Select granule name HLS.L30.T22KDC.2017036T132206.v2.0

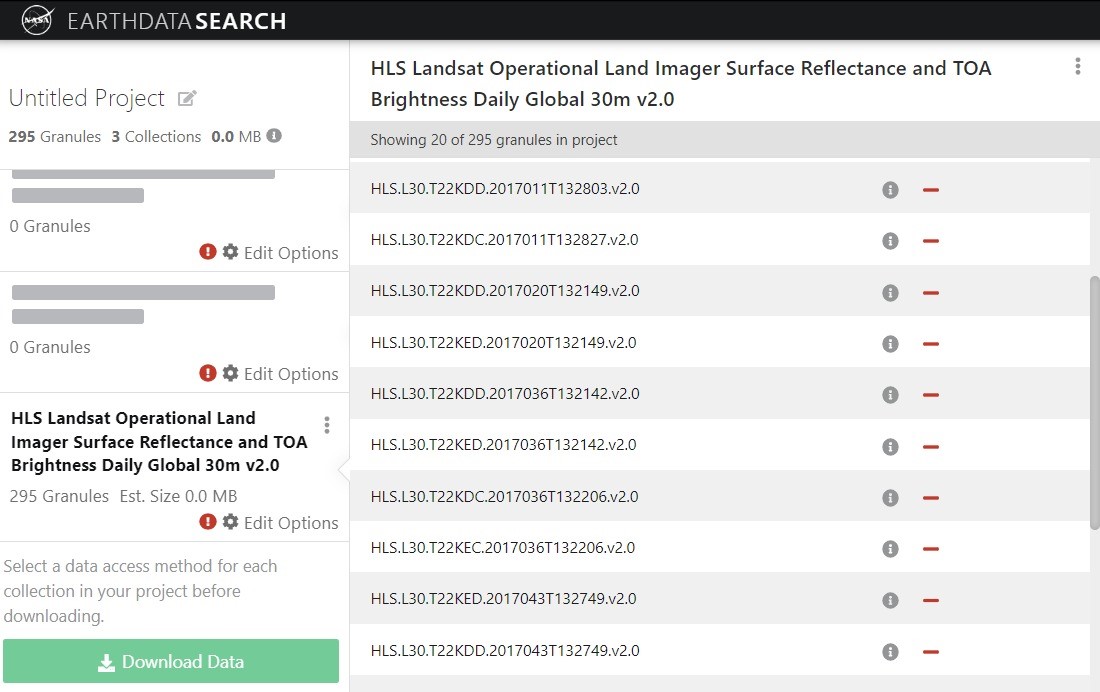point(504,497)
